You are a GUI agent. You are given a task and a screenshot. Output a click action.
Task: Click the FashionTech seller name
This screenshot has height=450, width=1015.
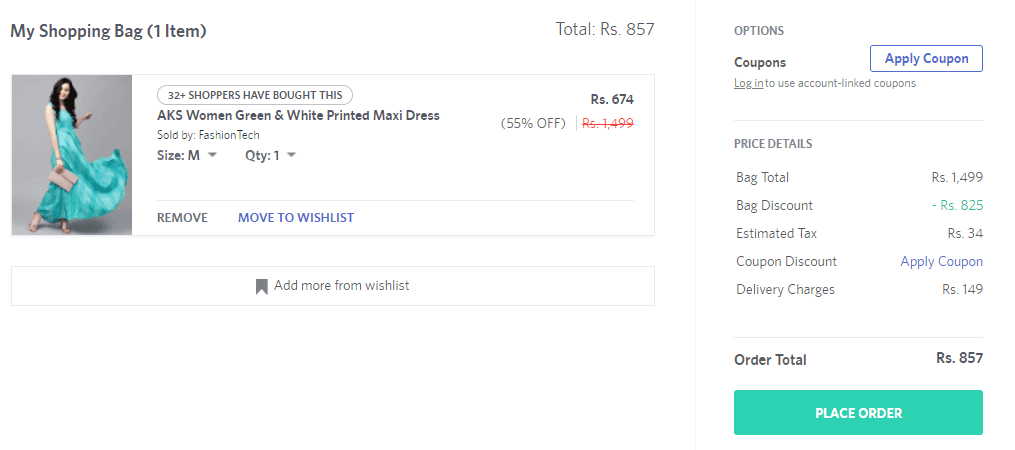tap(229, 135)
